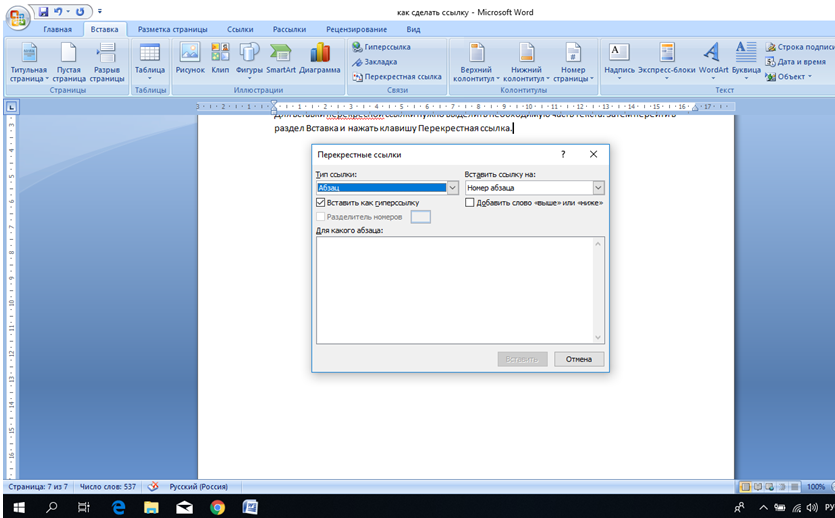The height and width of the screenshot is (518, 835).
Task: Toggle Разделитель номеров checkbox
Action: [x=321, y=217]
